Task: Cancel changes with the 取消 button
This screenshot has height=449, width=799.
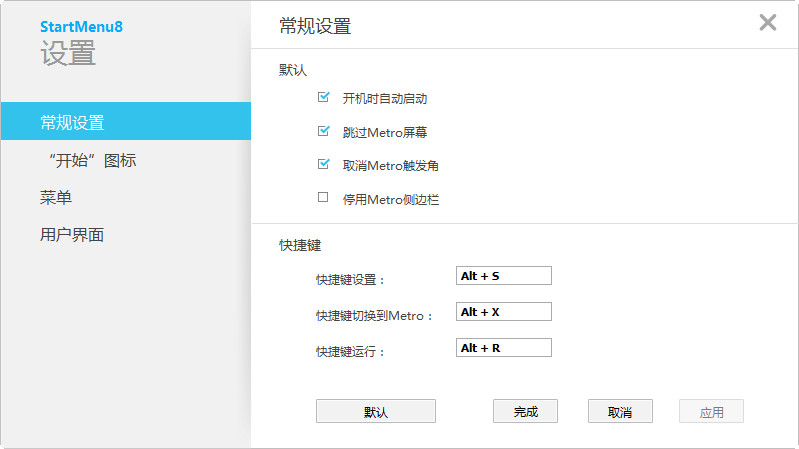Action: tap(620, 411)
